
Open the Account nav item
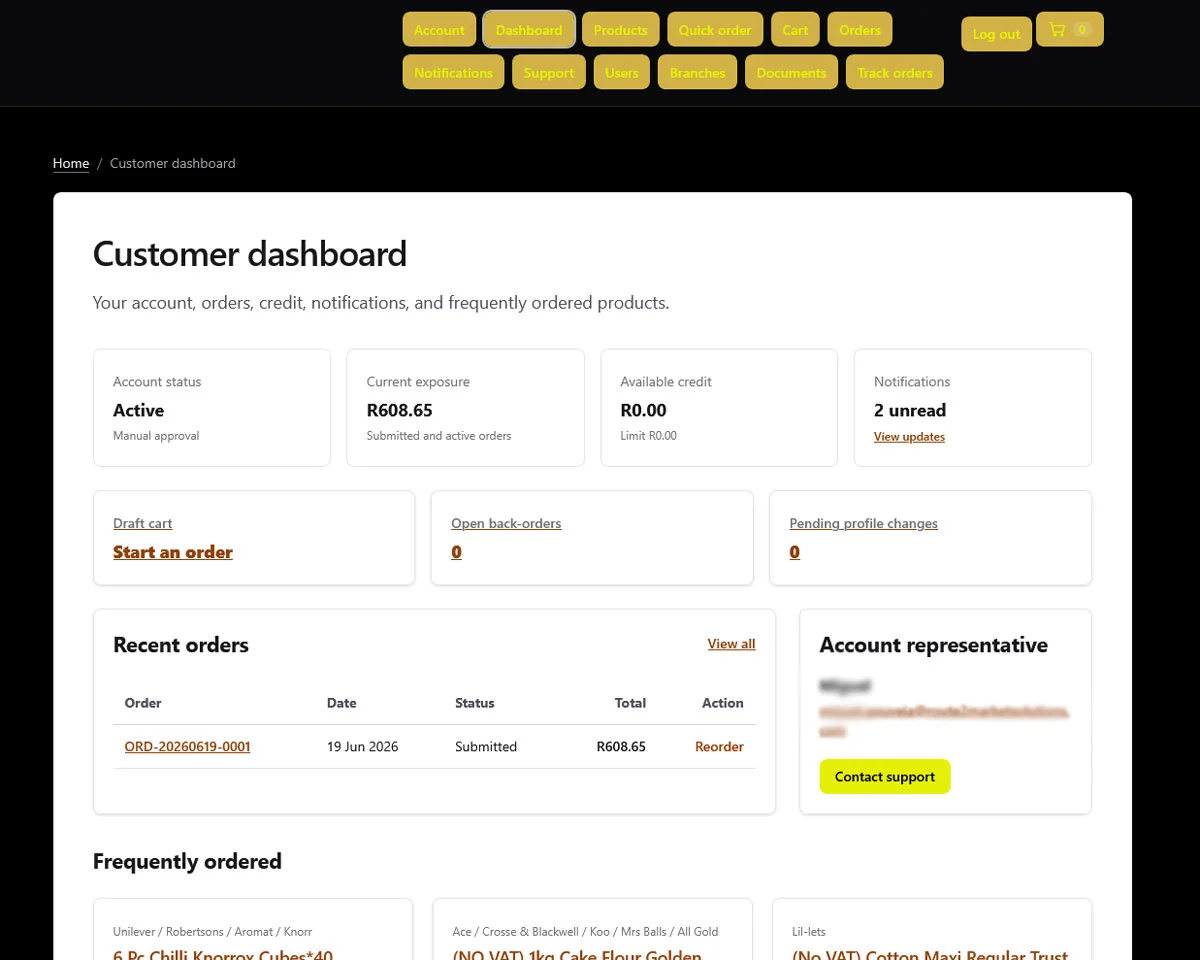click(x=439, y=30)
